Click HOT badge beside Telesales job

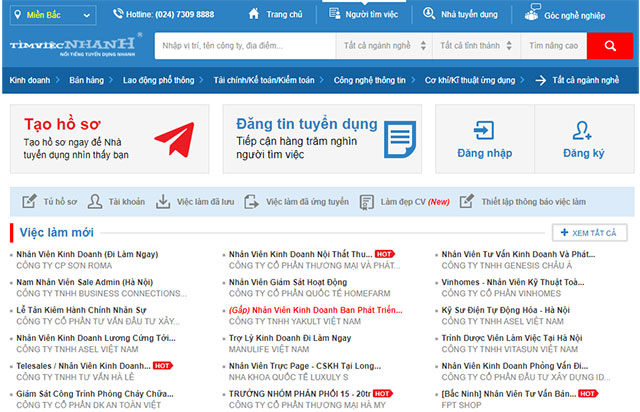(162, 366)
